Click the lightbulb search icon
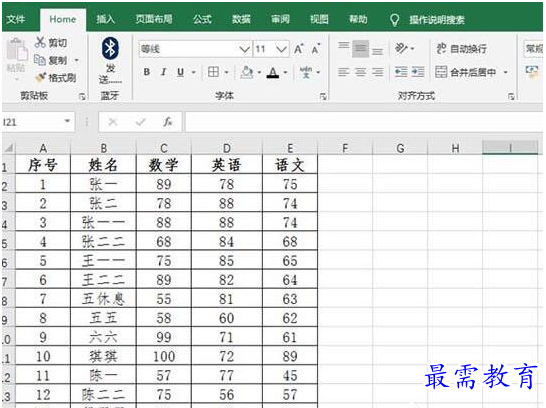Viewport: 546px width, 408px height. click(x=394, y=20)
